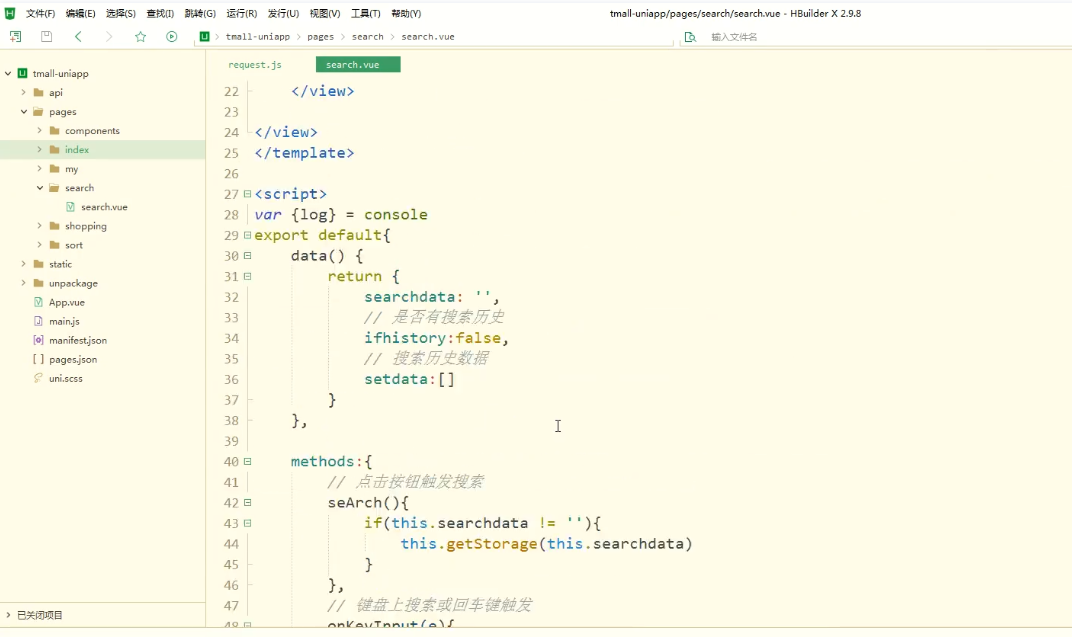Open the 查找(I) menu
The height and width of the screenshot is (637, 1072).
pyautogui.click(x=160, y=14)
